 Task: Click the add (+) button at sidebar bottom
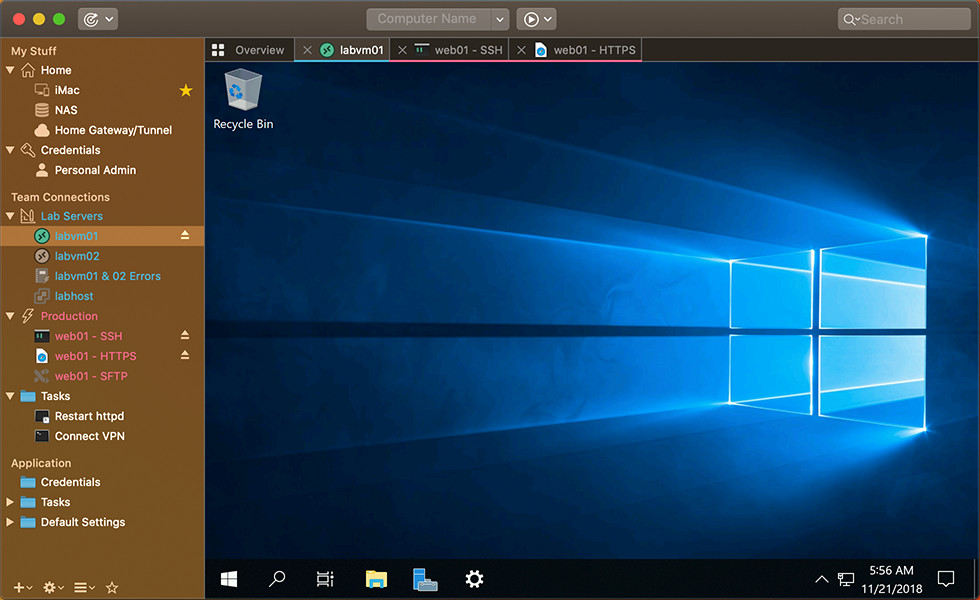(23, 588)
